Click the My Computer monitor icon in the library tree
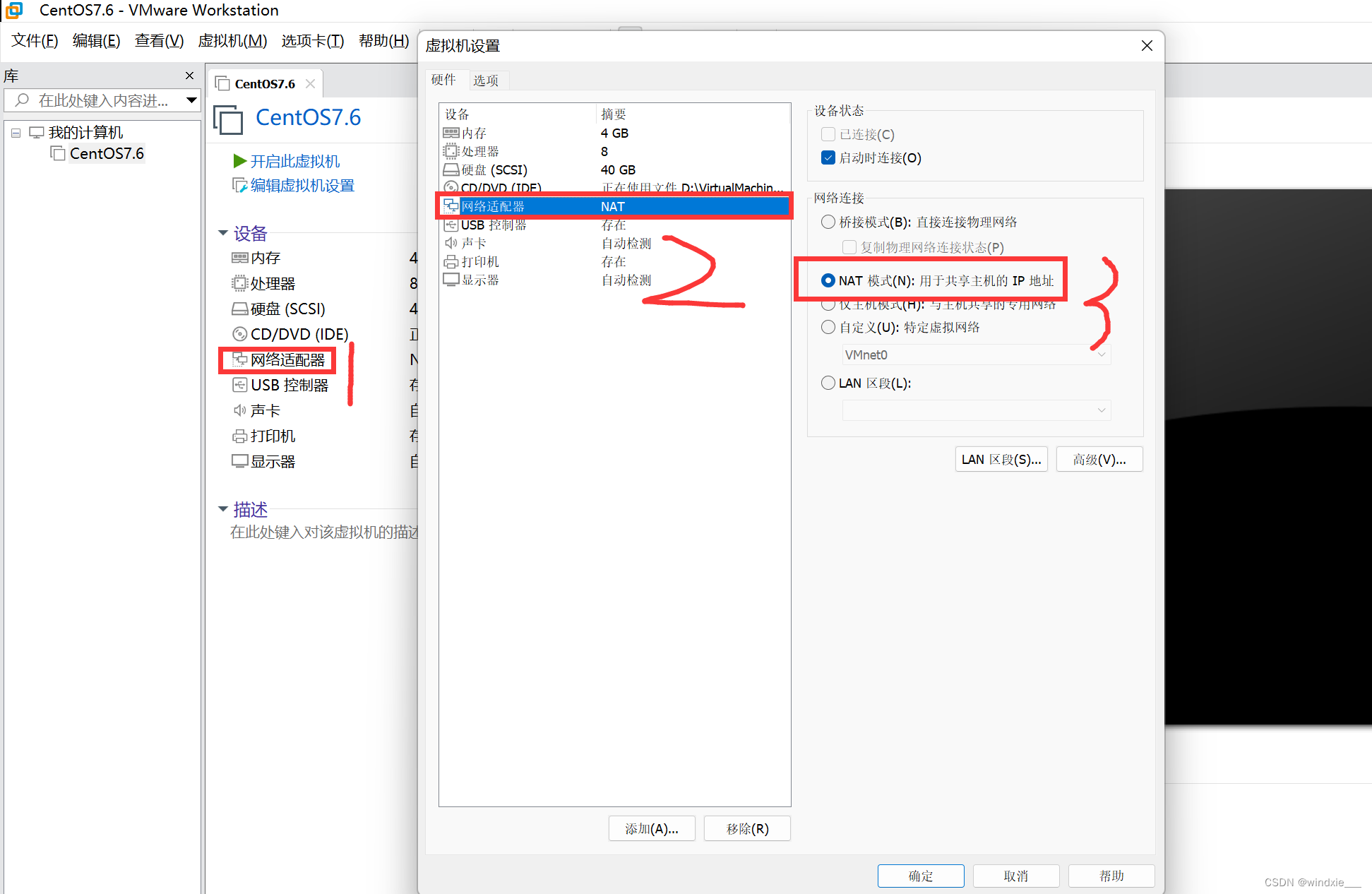 click(x=37, y=132)
